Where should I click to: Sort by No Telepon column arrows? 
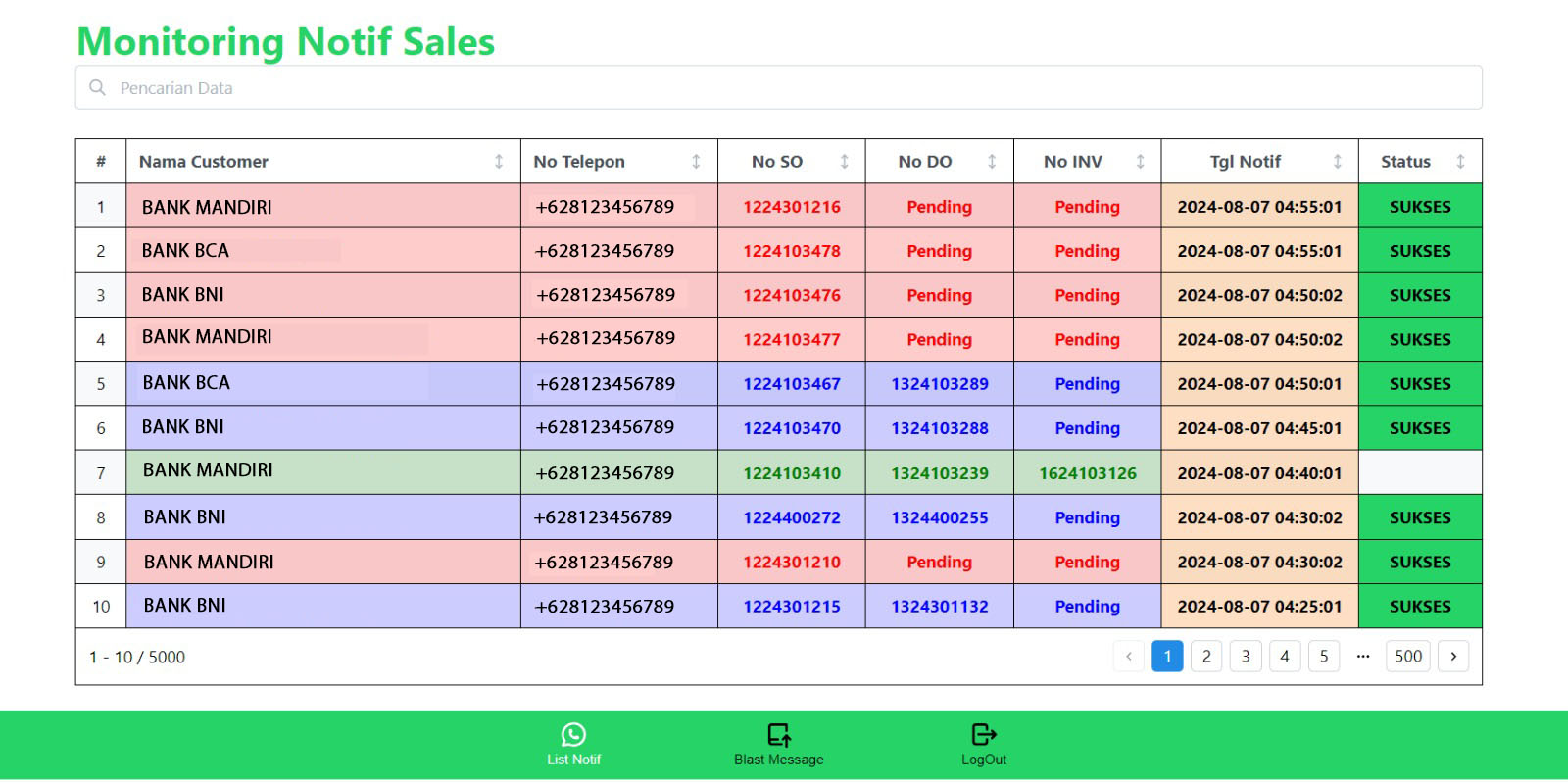tap(696, 162)
